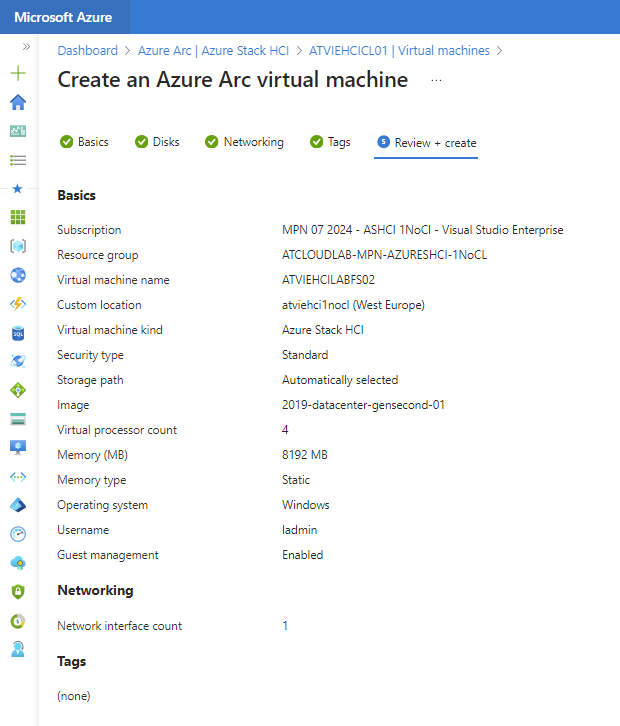This screenshot has height=726, width=620.
Task: Open Cost Management dollar circle icon
Action: pos(18,621)
